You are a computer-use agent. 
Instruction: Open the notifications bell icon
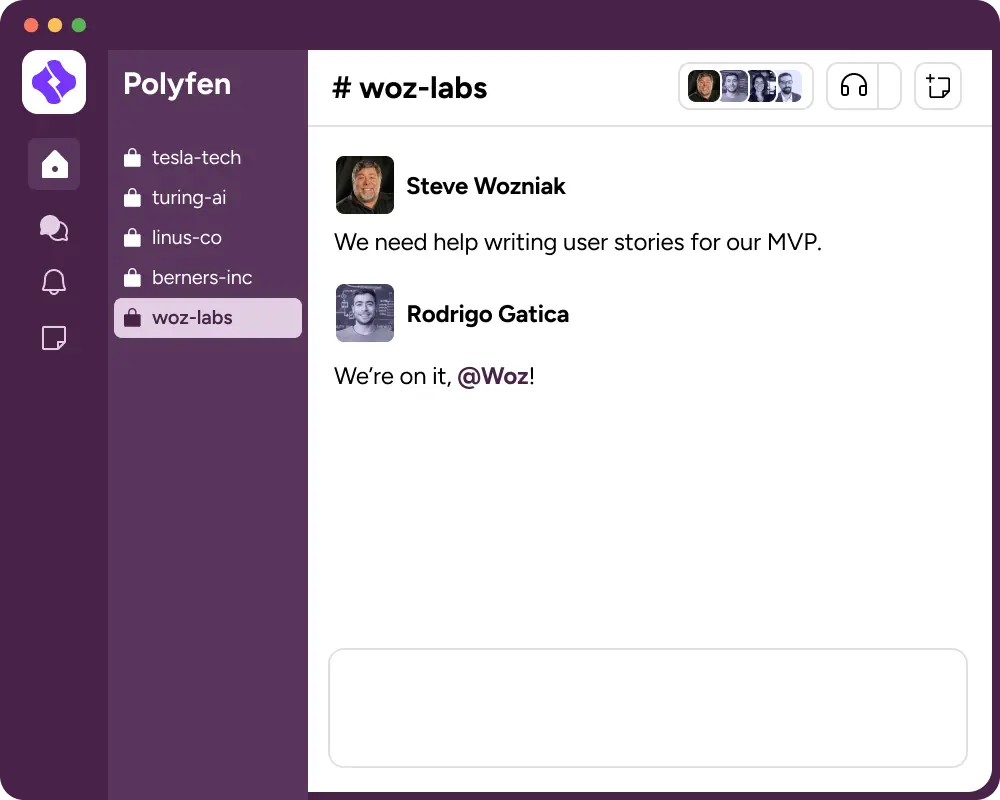(54, 281)
